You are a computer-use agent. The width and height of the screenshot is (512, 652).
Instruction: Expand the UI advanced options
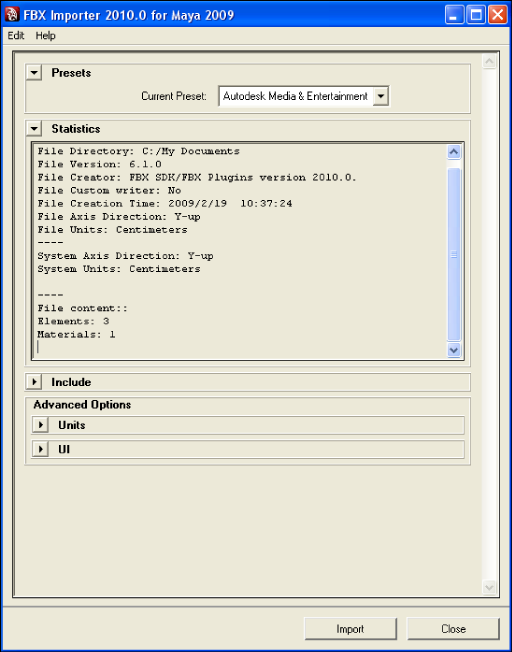point(41,449)
